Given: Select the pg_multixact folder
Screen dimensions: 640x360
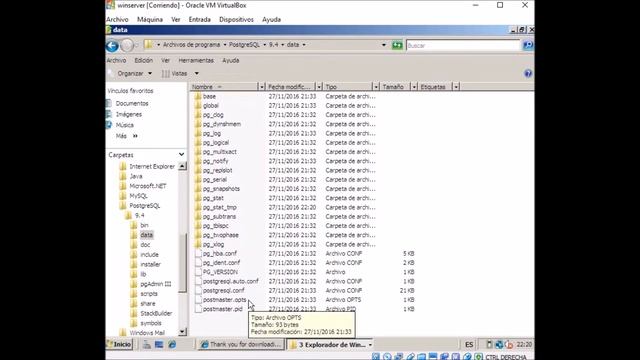Looking at the screenshot, I should pyautogui.click(x=220, y=152).
